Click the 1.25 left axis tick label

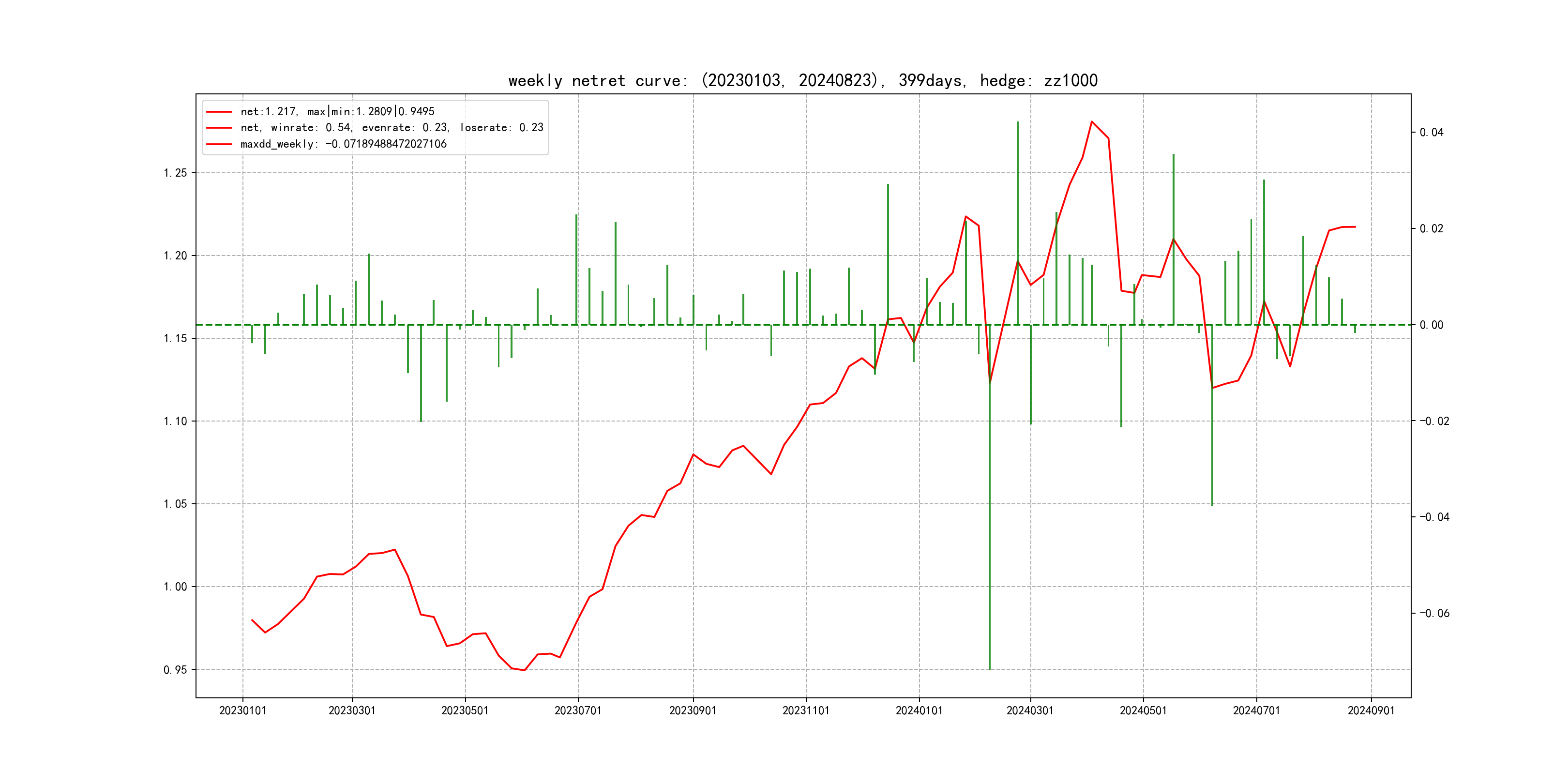[x=175, y=173]
